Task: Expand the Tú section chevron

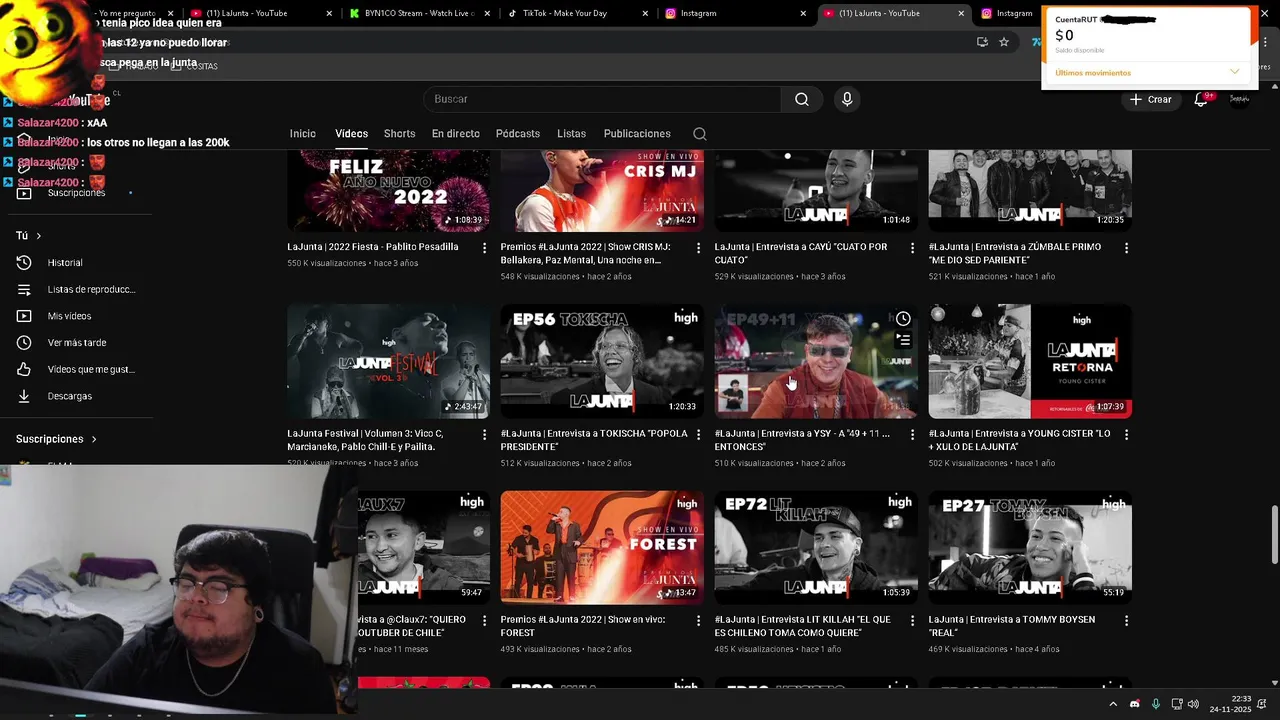Action: tap(38, 236)
